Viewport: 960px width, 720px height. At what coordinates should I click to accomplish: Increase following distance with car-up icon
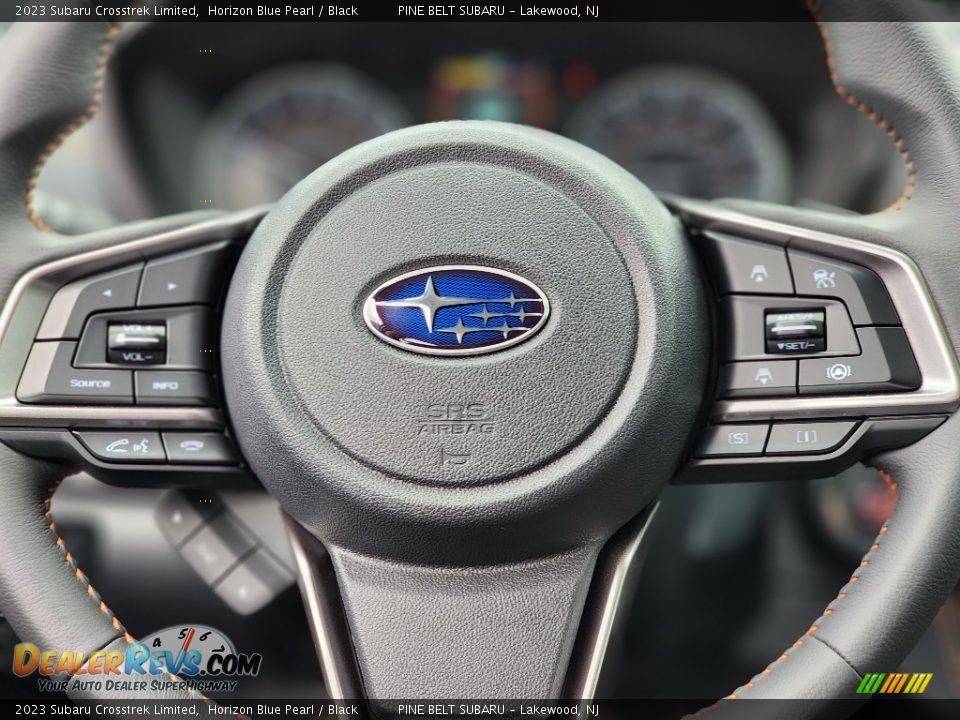(x=758, y=272)
